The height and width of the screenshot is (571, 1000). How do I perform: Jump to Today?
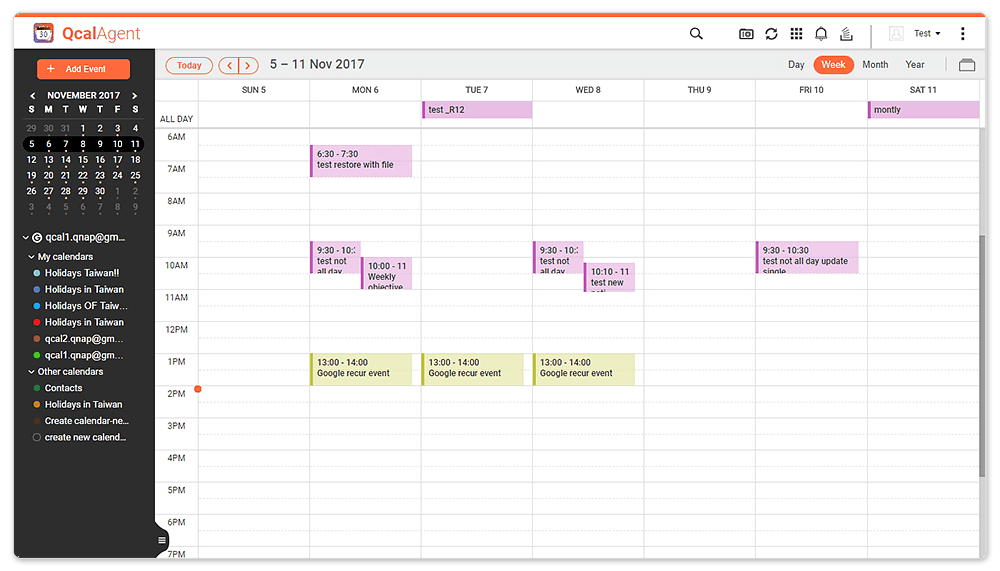[189, 65]
